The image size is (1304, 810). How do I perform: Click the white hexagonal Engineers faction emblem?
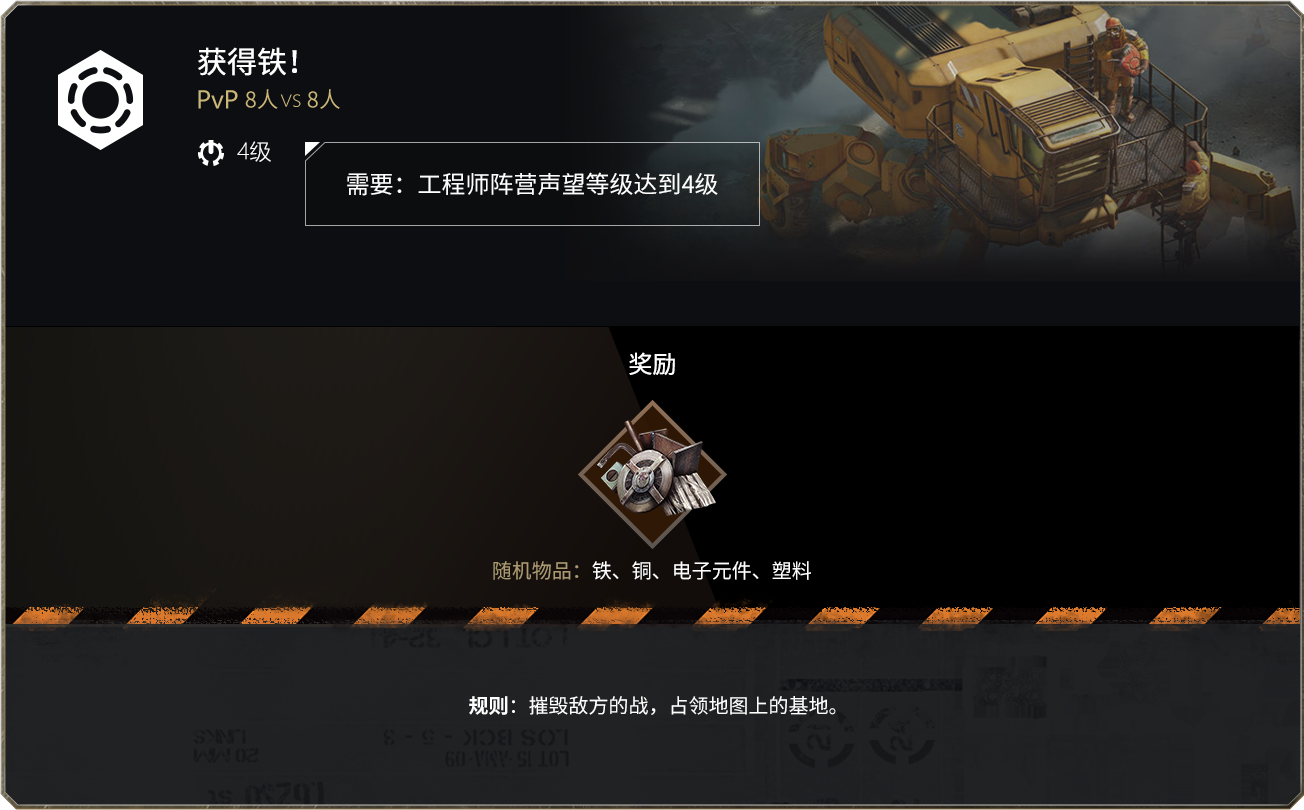tap(100, 98)
